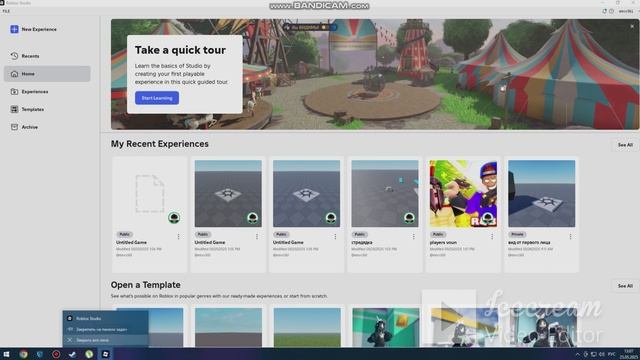The image size is (640, 360).
Task: Open options menu for third Untitled Game
Action: tap(335, 236)
